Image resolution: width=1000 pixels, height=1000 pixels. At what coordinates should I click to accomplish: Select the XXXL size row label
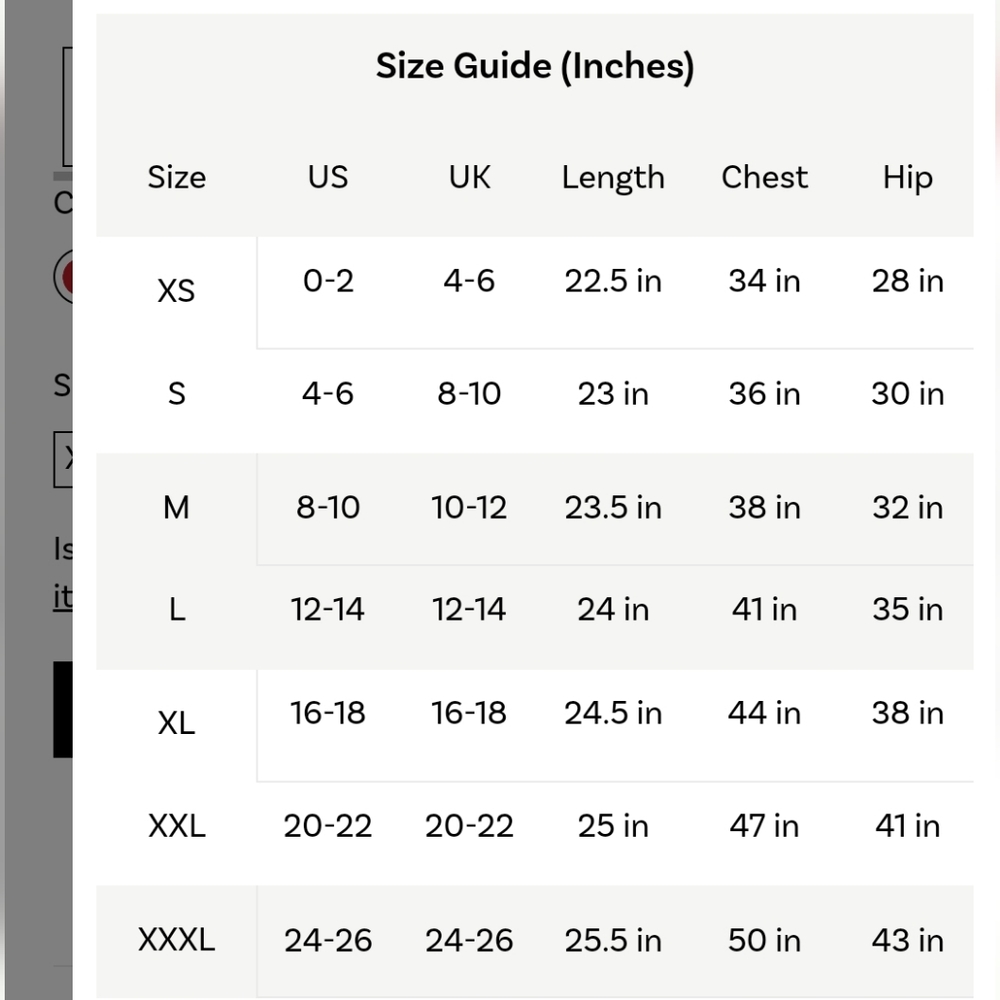point(177,939)
